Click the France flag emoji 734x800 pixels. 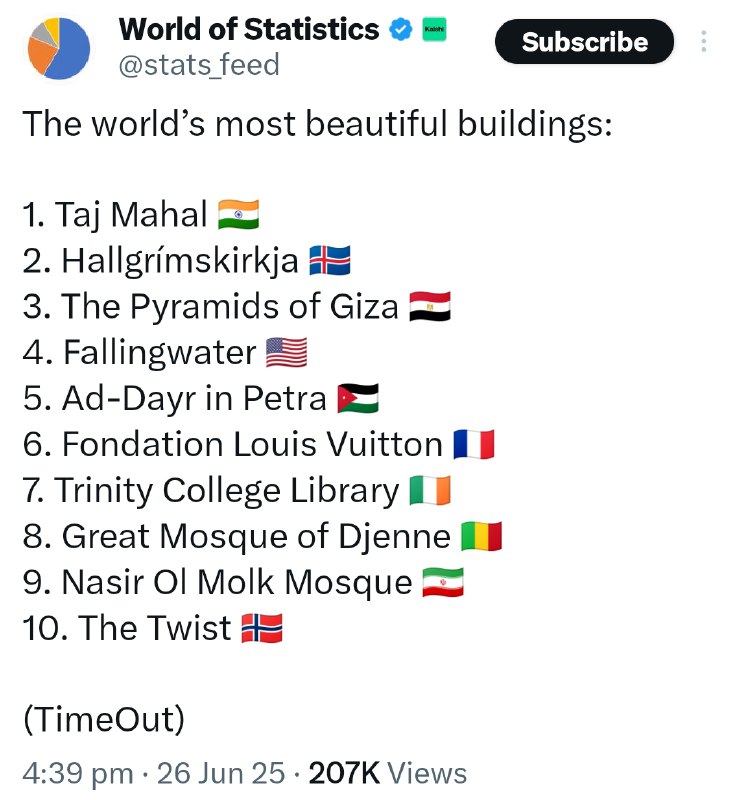[x=474, y=444]
